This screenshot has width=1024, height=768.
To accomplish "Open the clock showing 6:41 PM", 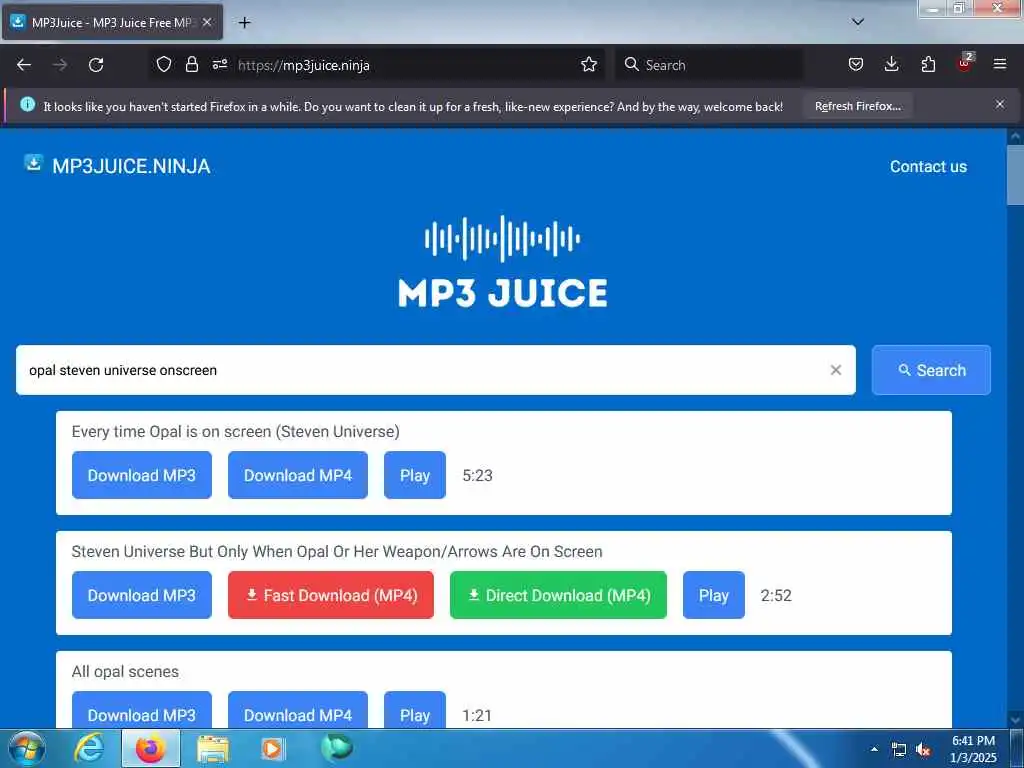I will tap(973, 748).
